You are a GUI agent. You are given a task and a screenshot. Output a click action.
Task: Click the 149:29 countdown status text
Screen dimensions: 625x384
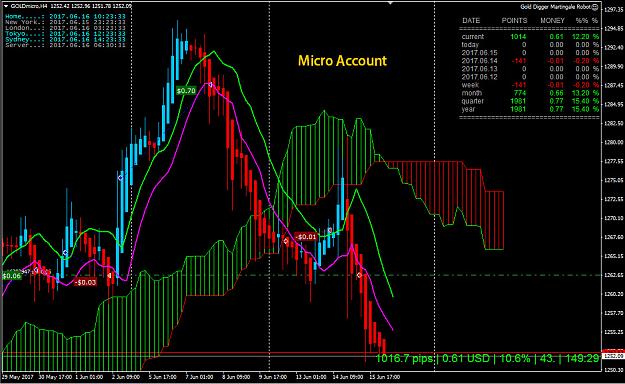click(582, 358)
